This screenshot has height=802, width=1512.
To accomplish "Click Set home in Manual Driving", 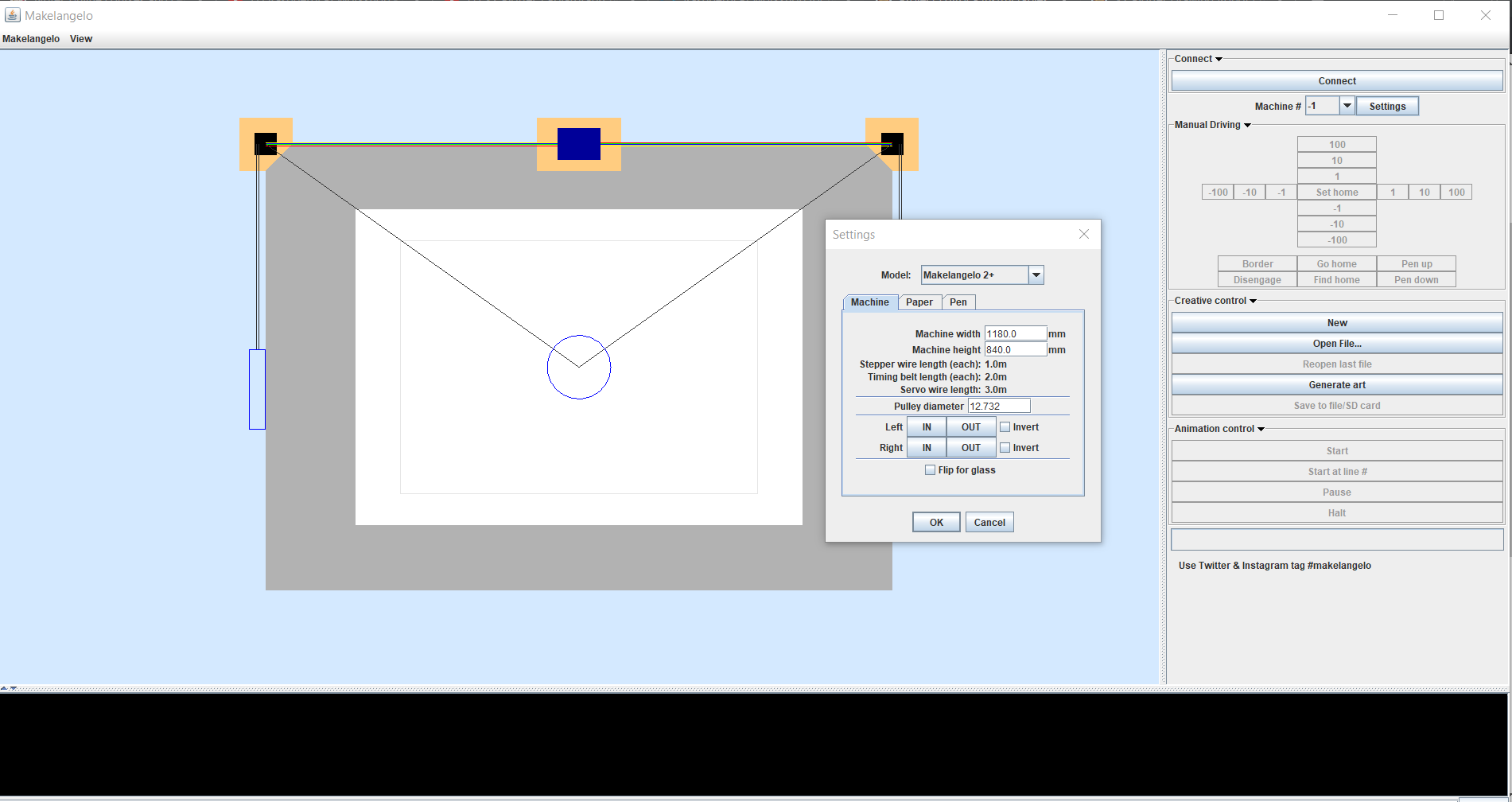I will coord(1336,192).
